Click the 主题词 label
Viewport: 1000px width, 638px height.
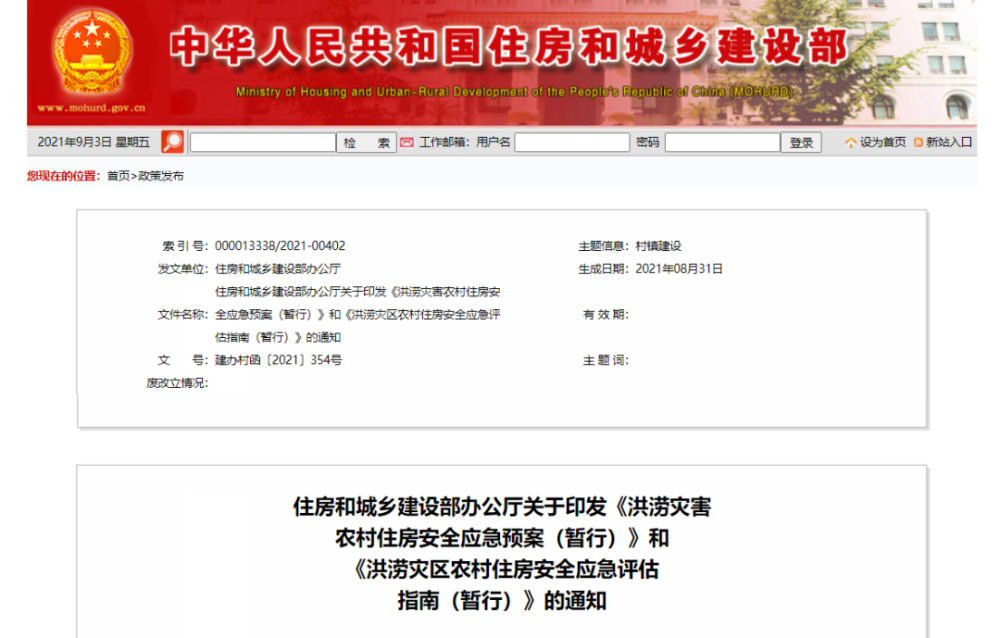[606, 360]
